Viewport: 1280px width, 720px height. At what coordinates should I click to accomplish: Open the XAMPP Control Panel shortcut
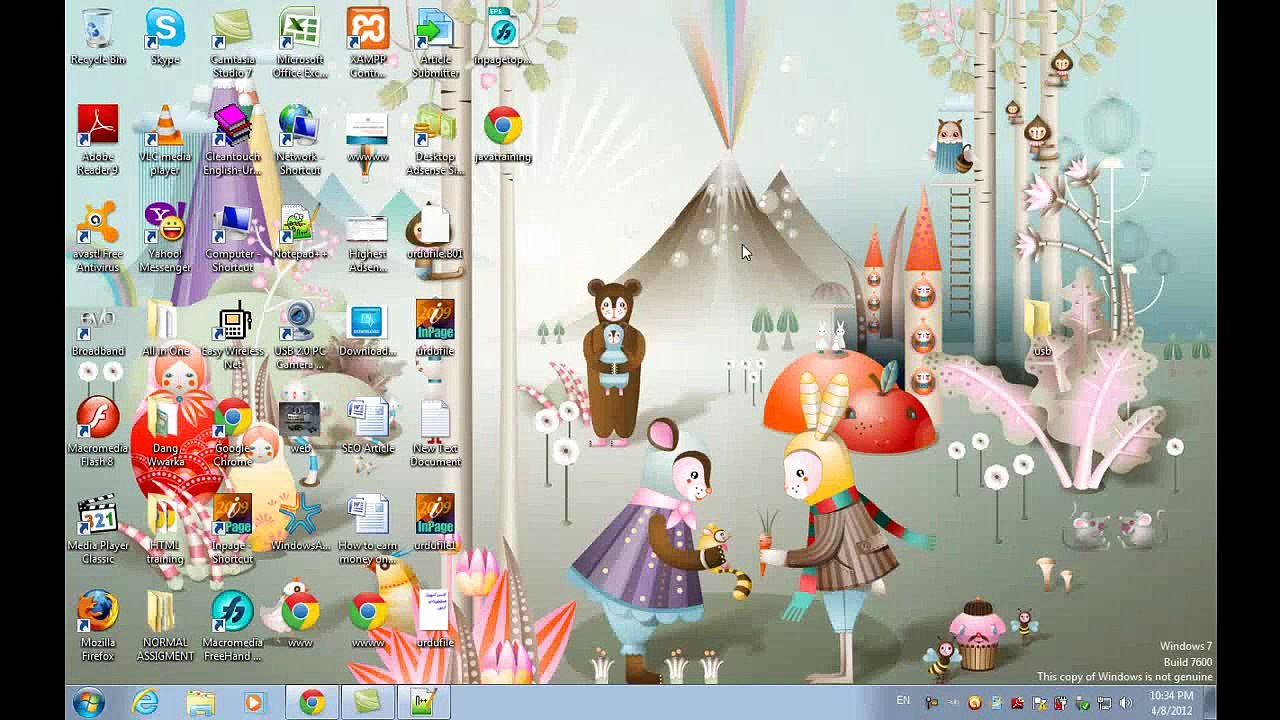(367, 43)
